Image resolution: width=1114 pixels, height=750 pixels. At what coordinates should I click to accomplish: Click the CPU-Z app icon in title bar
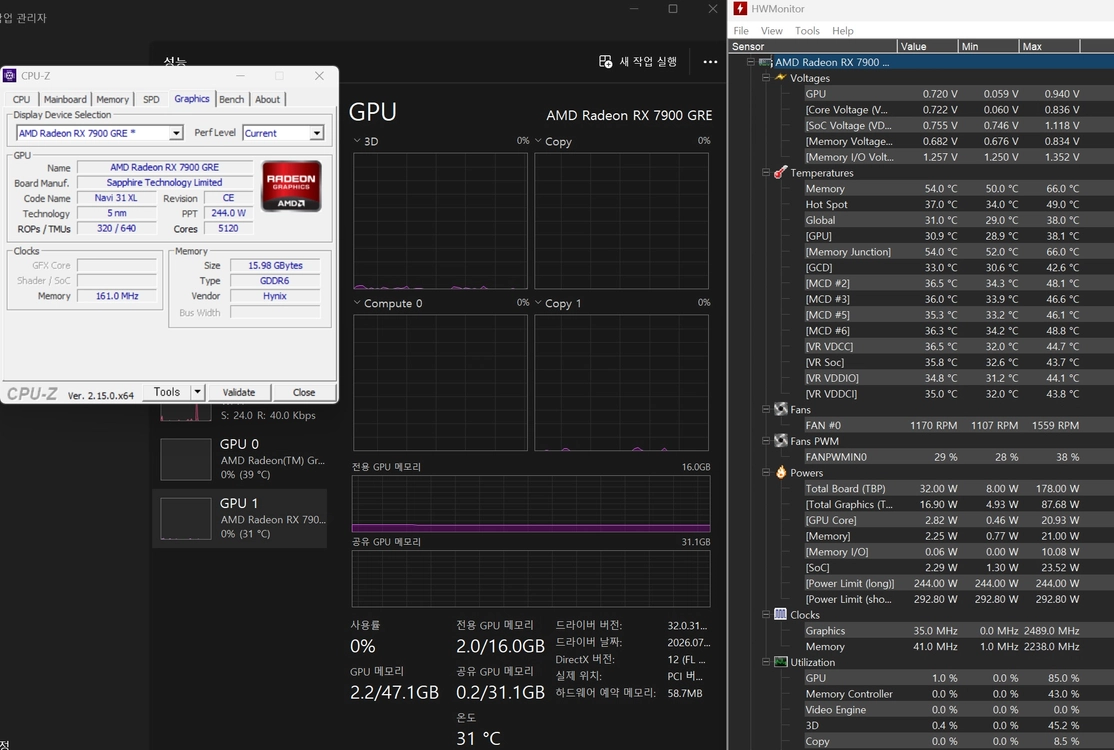(10, 75)
